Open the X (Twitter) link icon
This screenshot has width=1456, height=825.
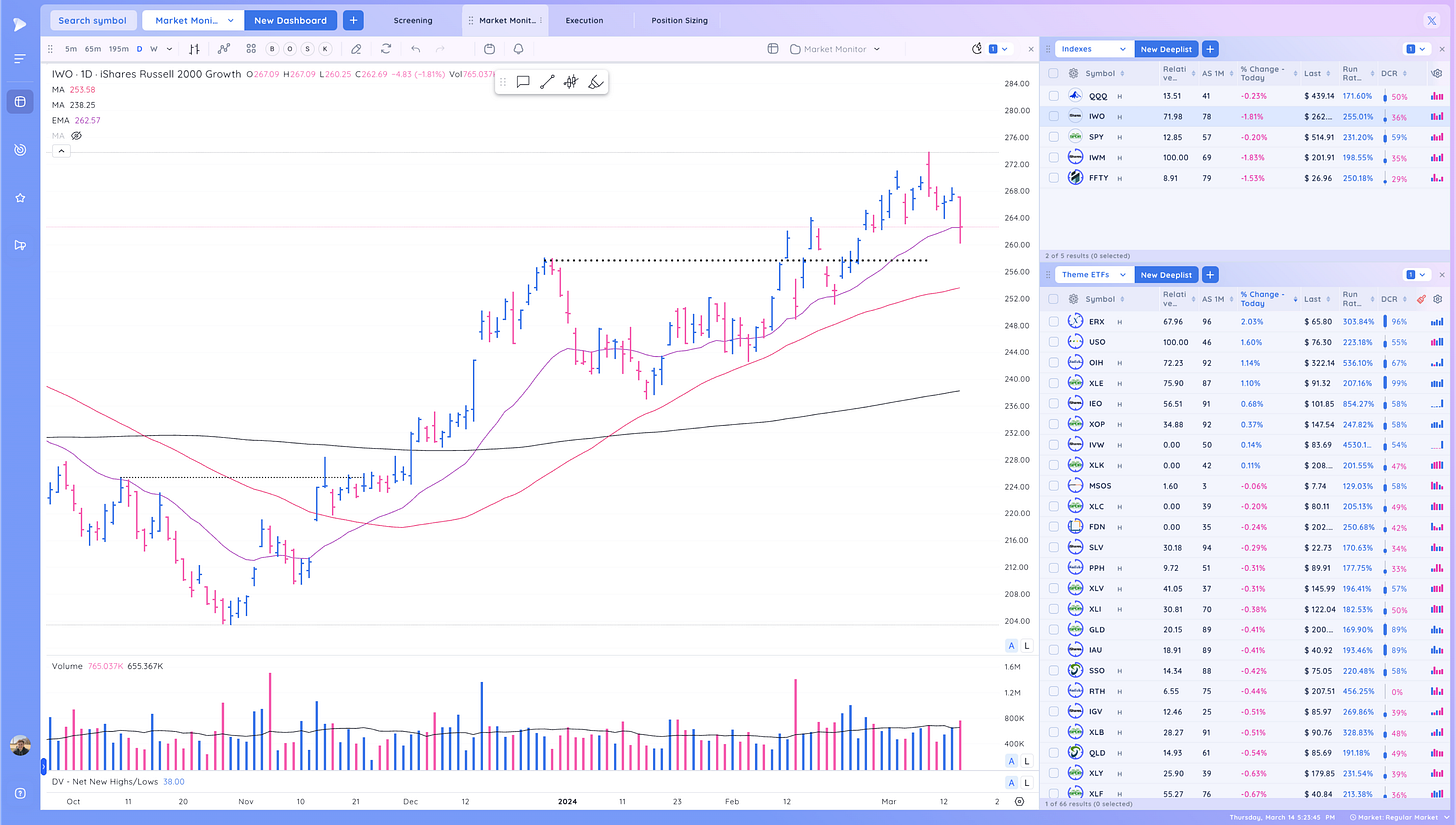pyautogui.click(x=1430, y=20)
